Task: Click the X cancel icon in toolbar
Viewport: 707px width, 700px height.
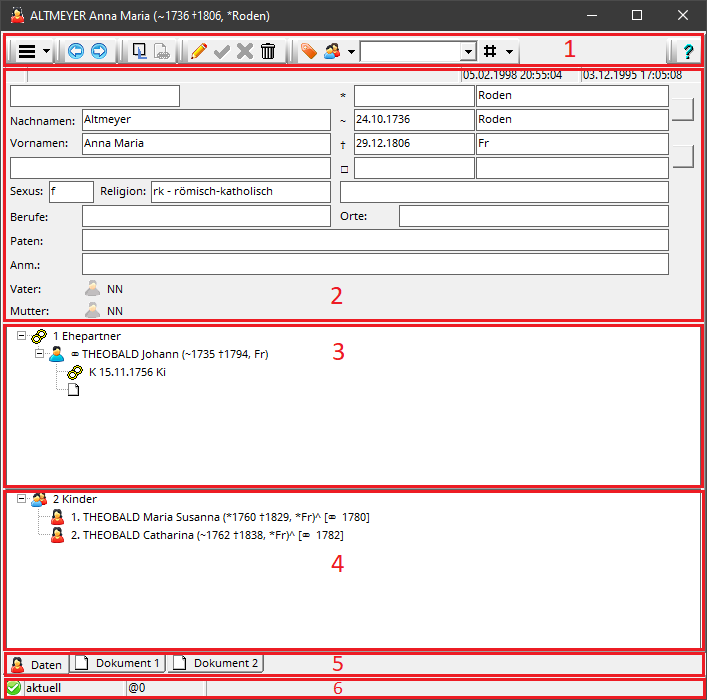Action: click(245, 51)
